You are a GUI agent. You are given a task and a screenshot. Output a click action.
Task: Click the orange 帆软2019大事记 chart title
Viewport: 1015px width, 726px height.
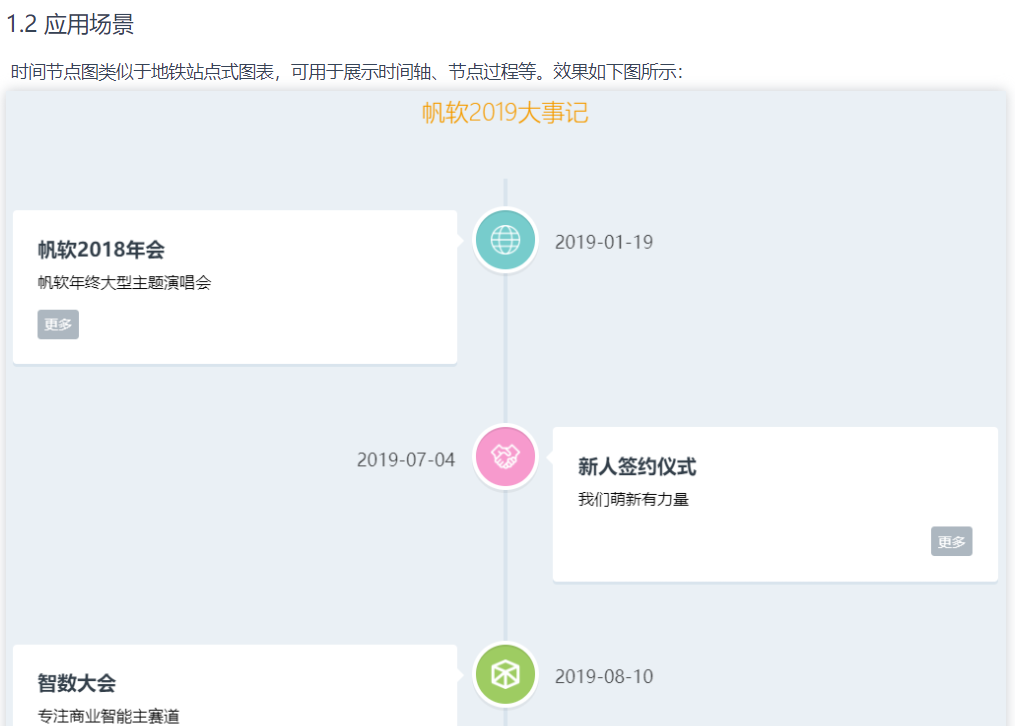click(x=505, y=113)
